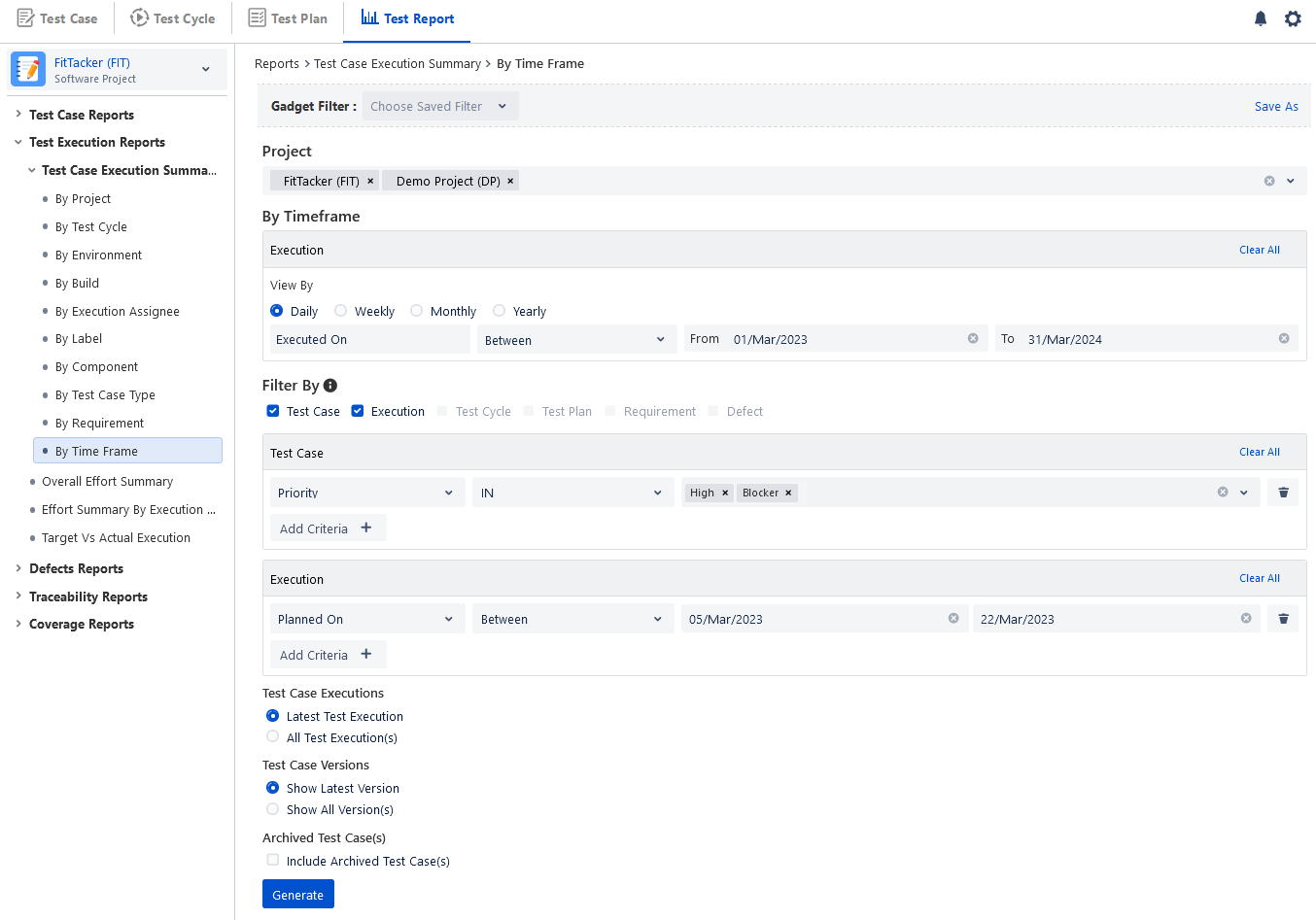Image resolution: width=1316 pixels, height=920 pixels.
Task: Clear All in timeframe Execution section
Action: tap(1260, 250)
